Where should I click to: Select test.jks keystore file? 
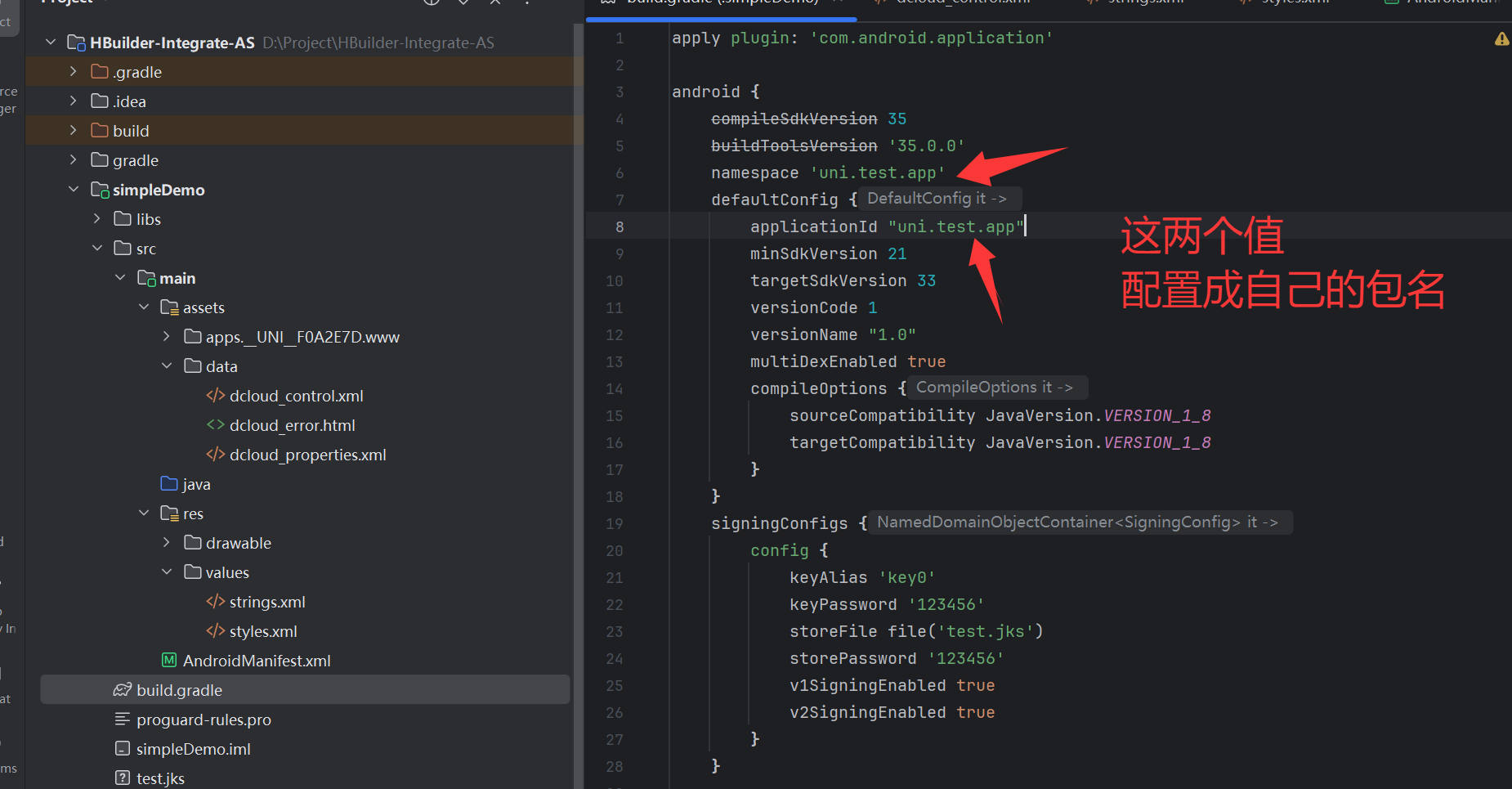pos(160,778)
